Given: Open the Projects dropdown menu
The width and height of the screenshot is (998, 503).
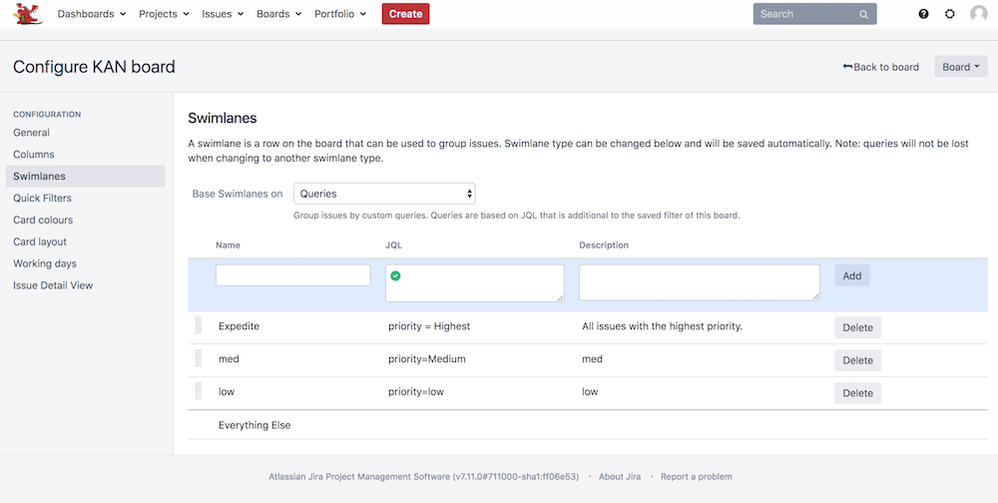Looking at the screenshot, I should [x=164, y=14].
